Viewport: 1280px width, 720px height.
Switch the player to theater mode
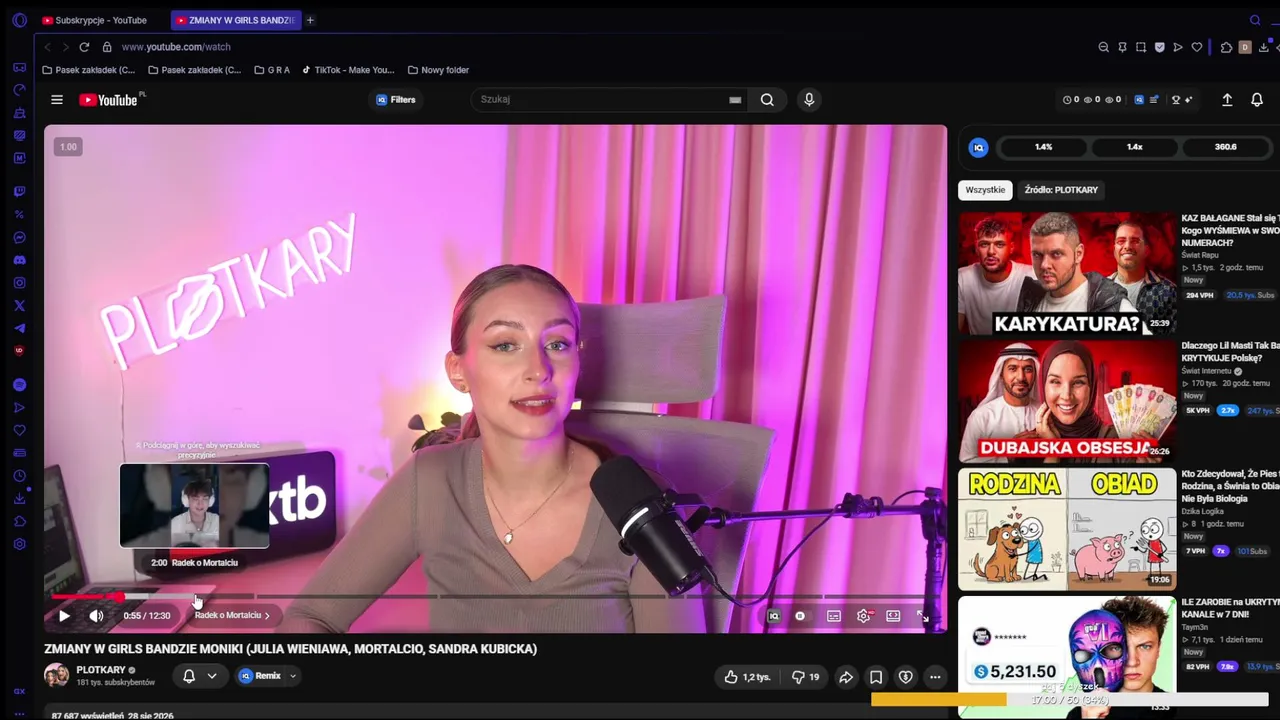click(893, 616)
